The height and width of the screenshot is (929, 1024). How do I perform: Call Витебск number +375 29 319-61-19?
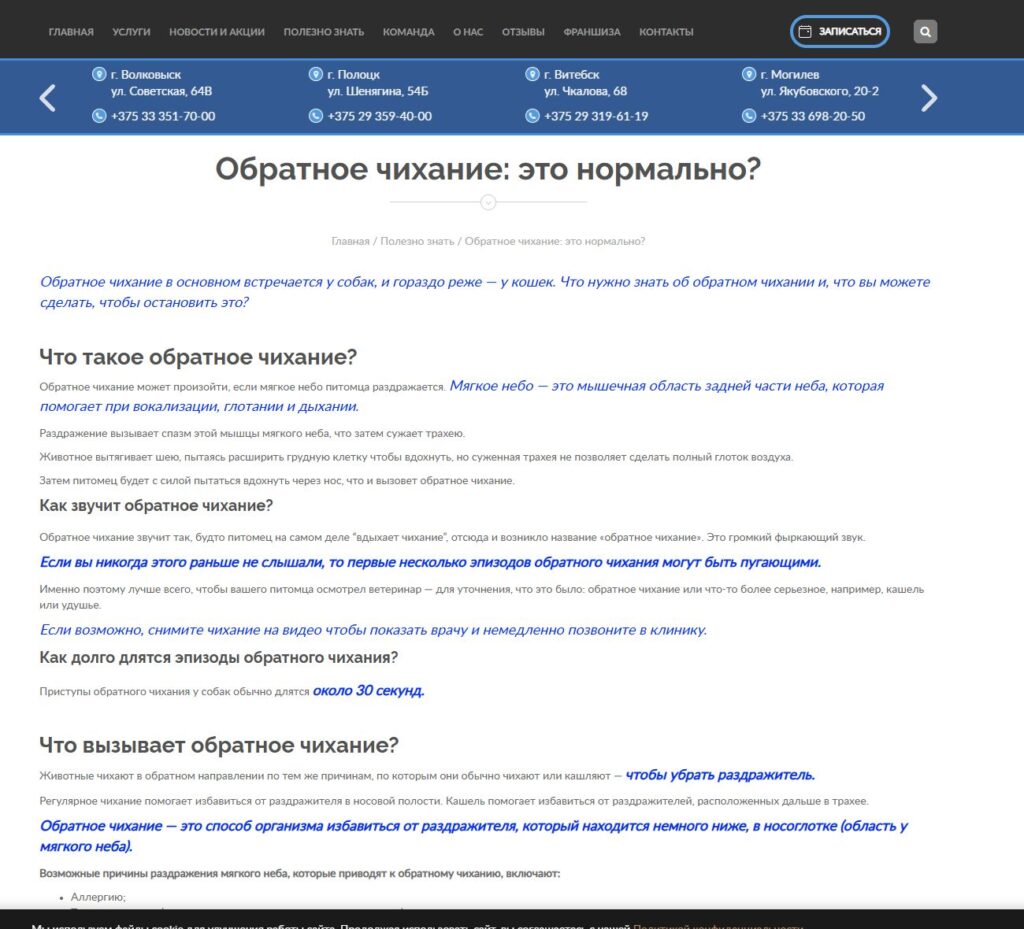(x=596, y=116)
